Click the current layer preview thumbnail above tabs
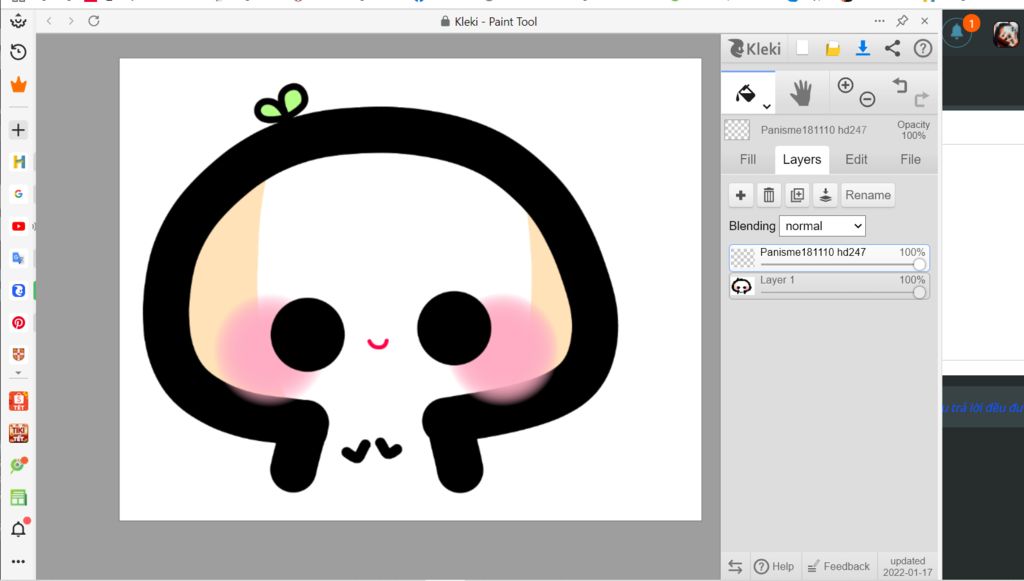Viewport: 1024px width, 581px height. (737, 130)
